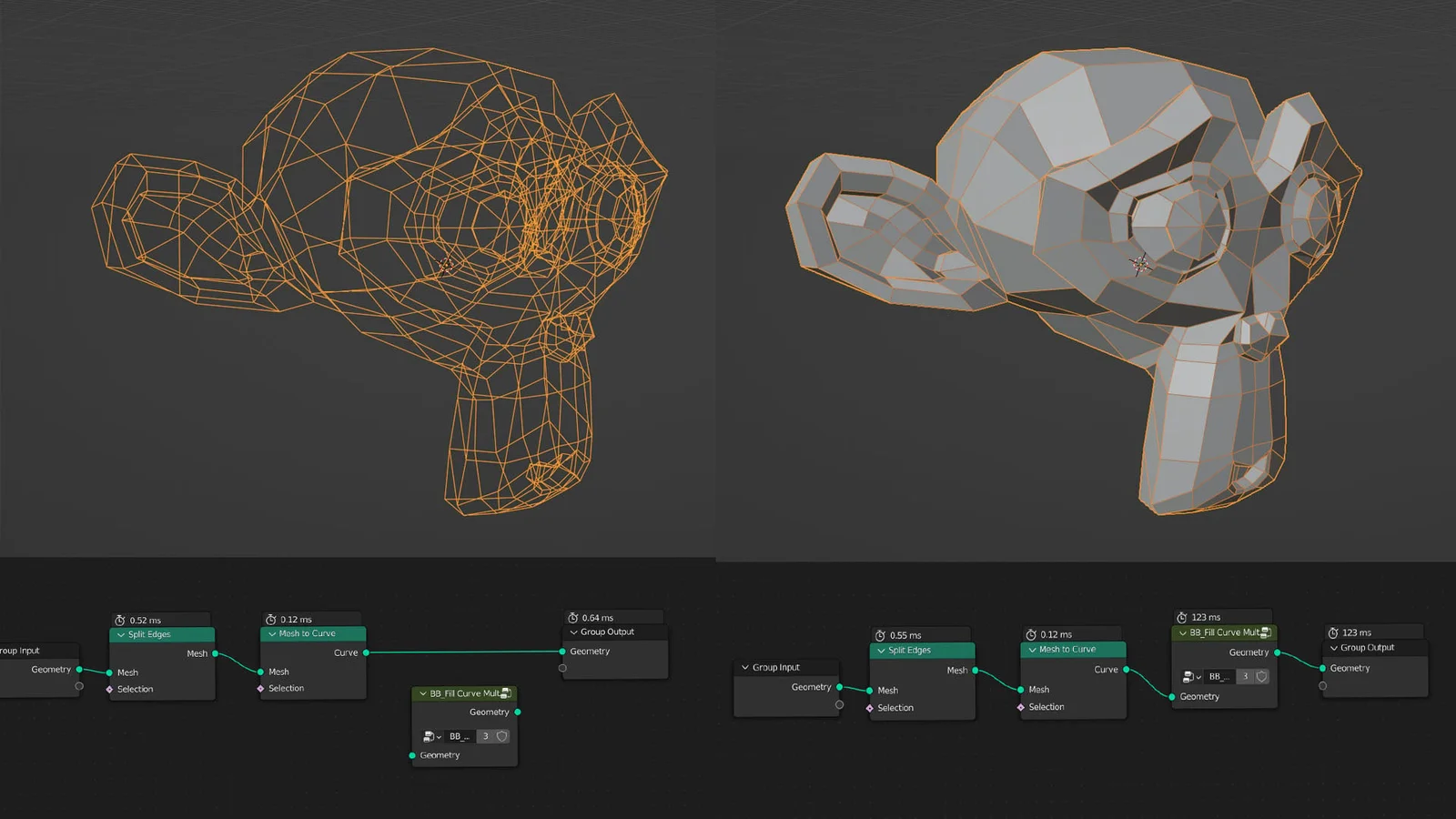Click the fake user shield icon on BB_Fill node
The height and width of the screenshot is (819, 1456).
tap(501, 736)
